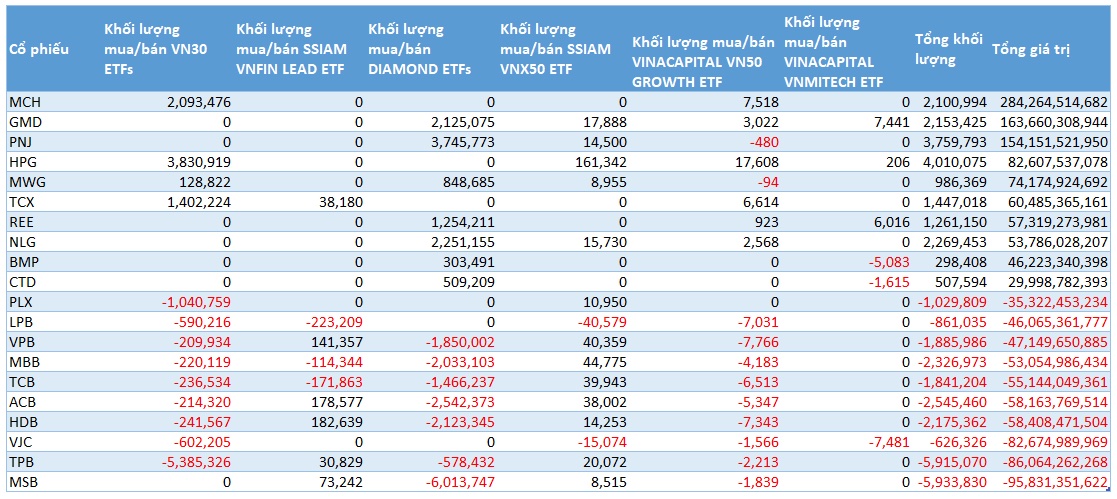
Task: Select the value 2,251,155 in NLG row
Action: pyautogui.click(x=464, y=241)
